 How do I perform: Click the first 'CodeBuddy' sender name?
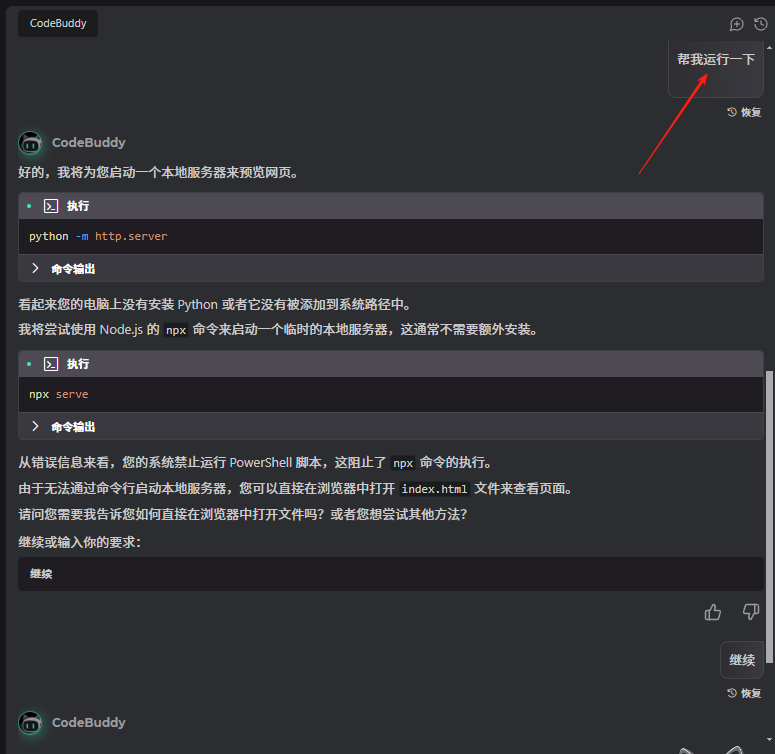pyautogui.click(x=88, y=143)
